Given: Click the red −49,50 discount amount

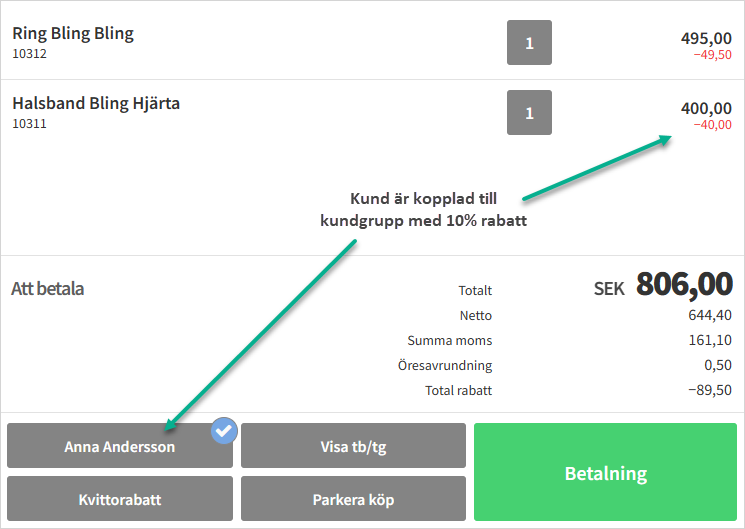Looking at the screenshot, I should (x=711, y=54).
